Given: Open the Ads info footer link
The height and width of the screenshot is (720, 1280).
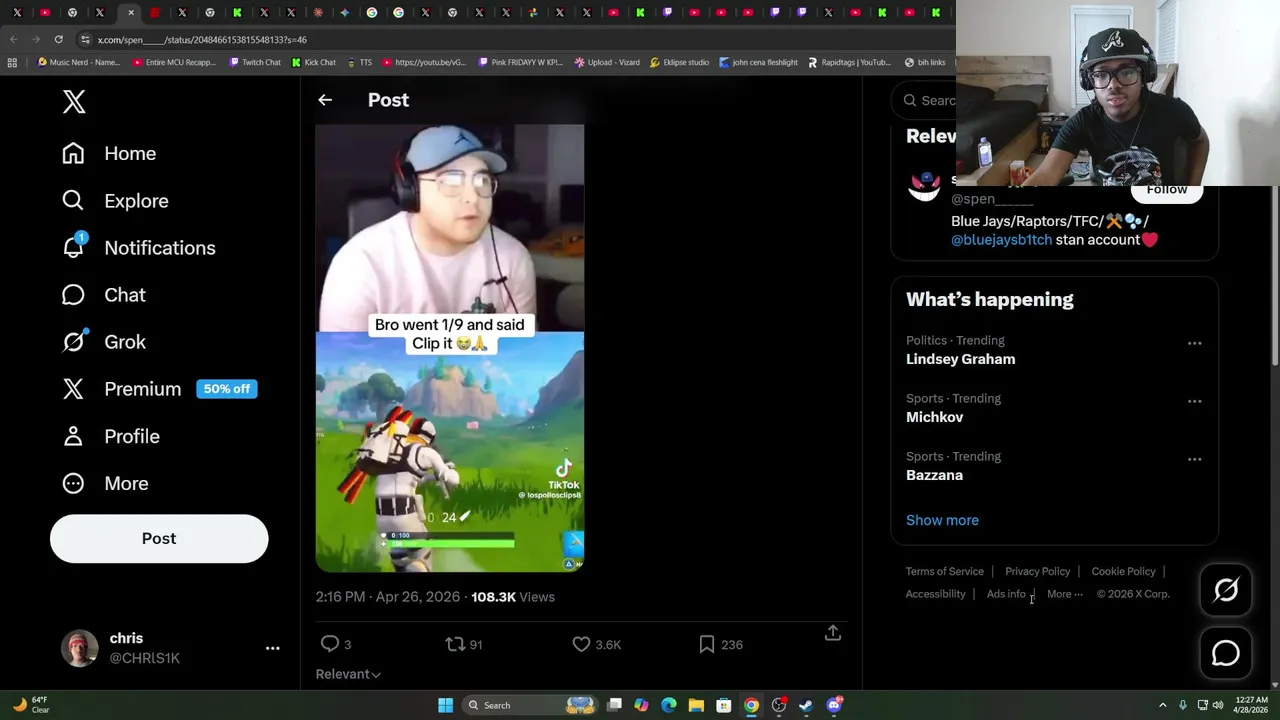Looking at the screenshot, I should (1006, 594).
